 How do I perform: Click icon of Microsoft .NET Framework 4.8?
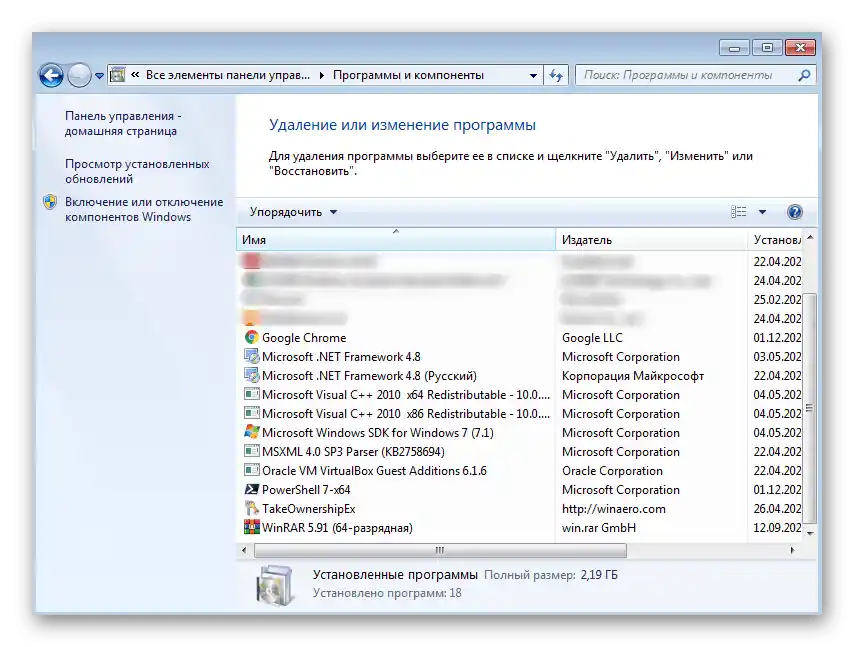pos(251,357)
